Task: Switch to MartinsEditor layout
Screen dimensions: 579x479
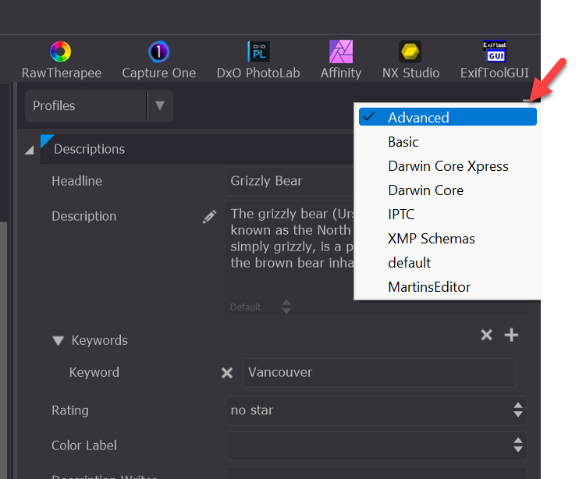Action: point(448,287)
